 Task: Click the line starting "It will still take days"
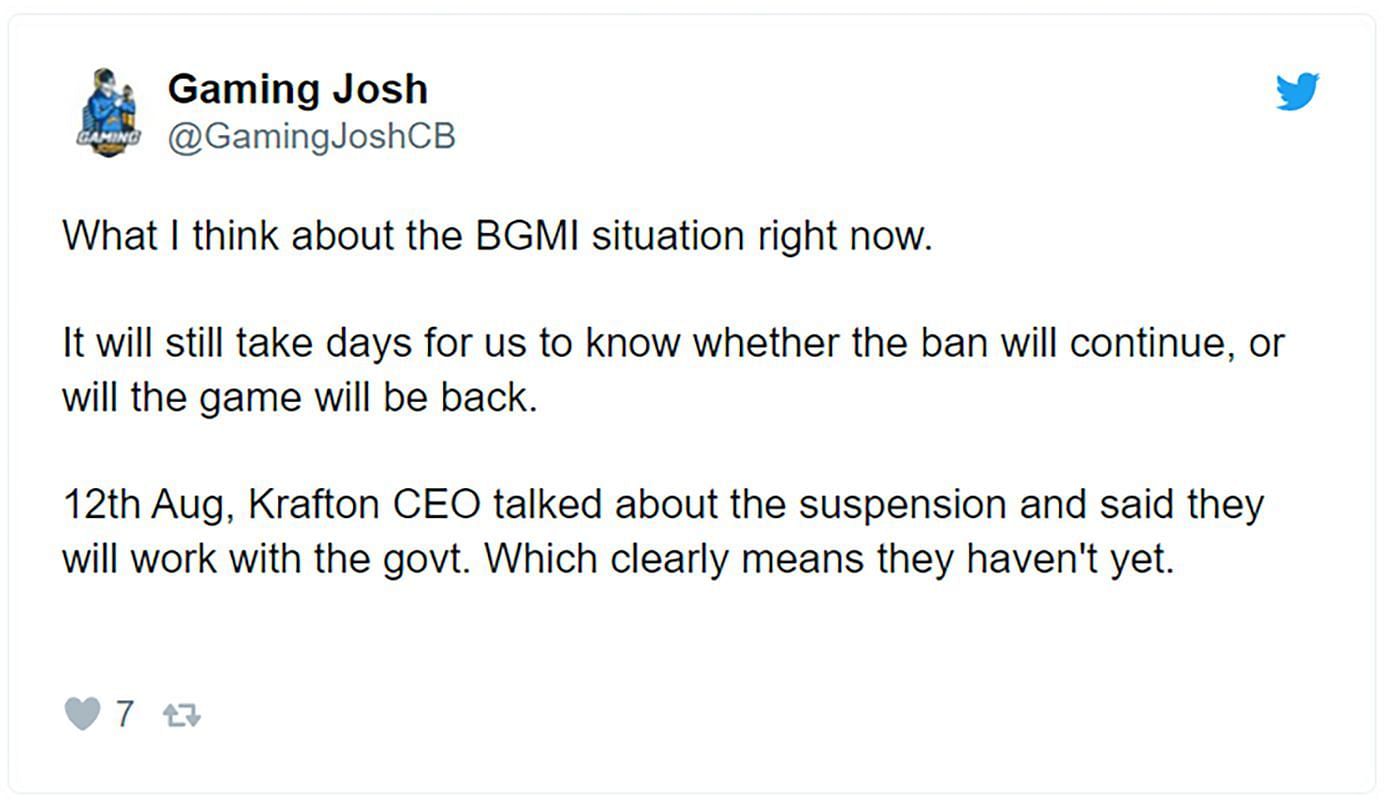pyautogui.click(x=672, y=343)
